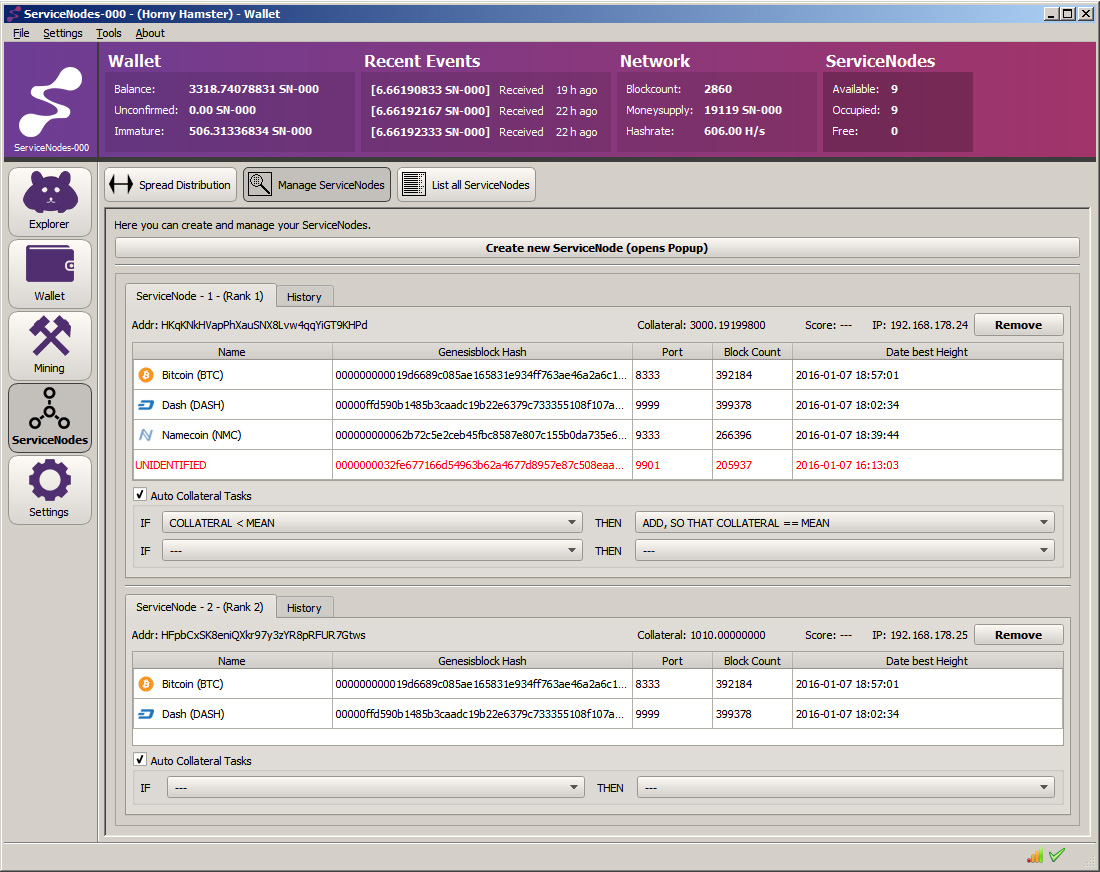Click the HFpbCxSK8eniQXkr97y3zYR8pRFUR7Gtws address
1100x872 pixels.
click(264, 635)
